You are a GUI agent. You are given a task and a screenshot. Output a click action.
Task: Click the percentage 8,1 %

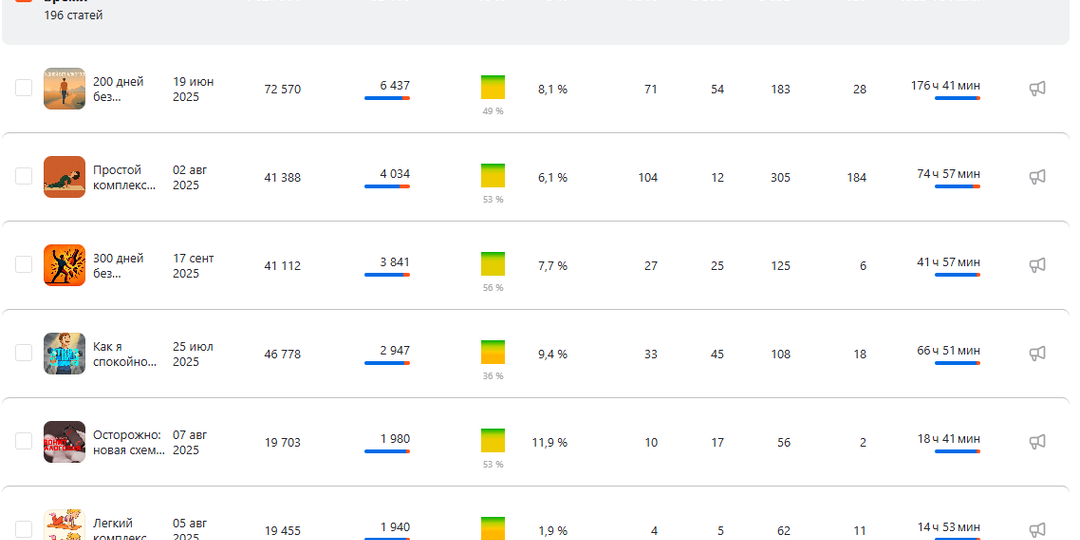[552, 90]
